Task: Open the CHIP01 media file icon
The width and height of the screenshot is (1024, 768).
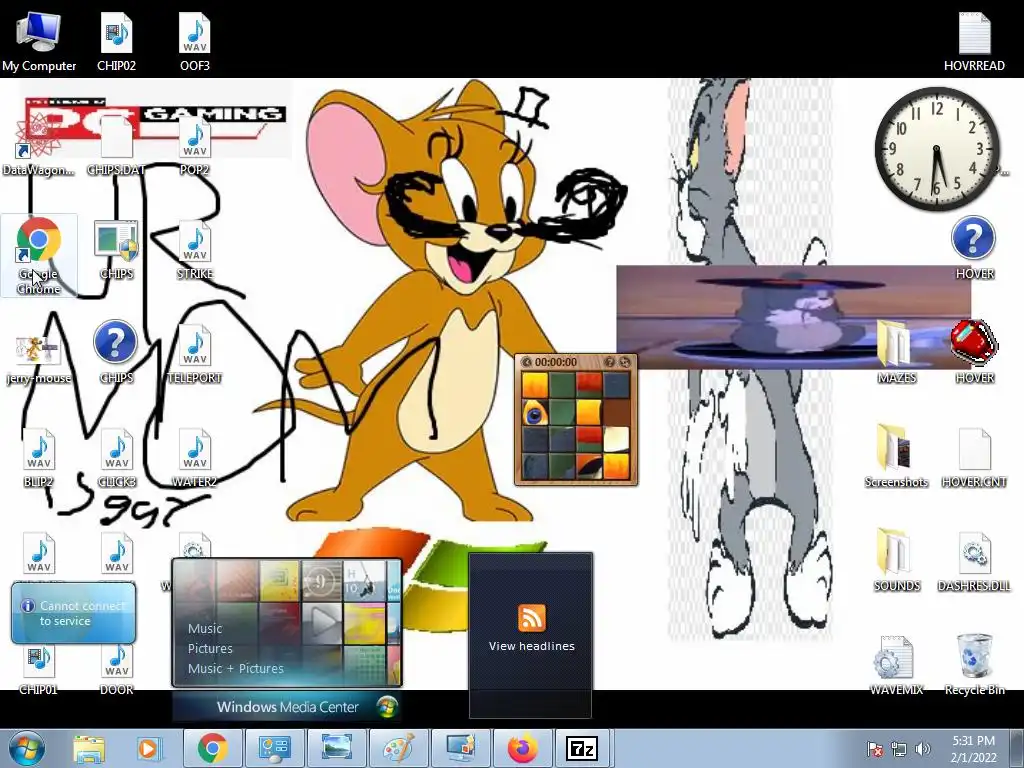Action: (x=39, y=669)
